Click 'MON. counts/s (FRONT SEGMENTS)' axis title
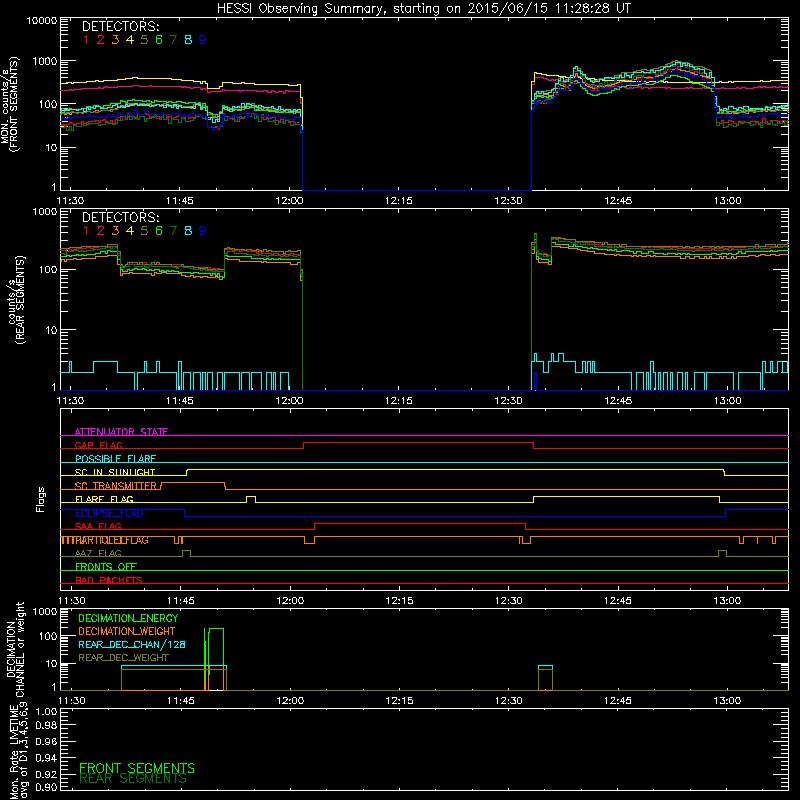The height and width of the screenshot is (800, 800). point(9,104)
